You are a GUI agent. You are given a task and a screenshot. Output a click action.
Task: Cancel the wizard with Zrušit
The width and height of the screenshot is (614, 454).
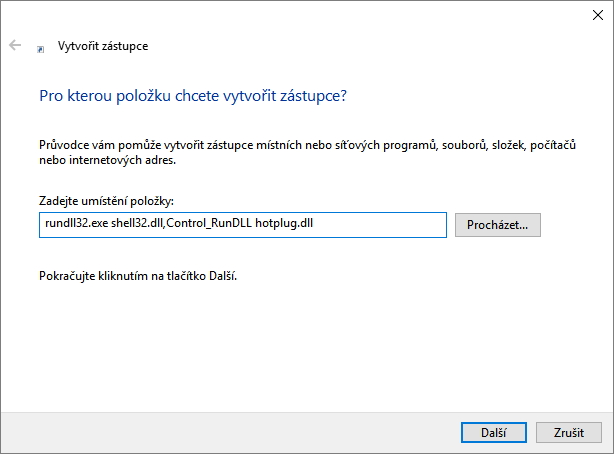[x=567, y=431]
